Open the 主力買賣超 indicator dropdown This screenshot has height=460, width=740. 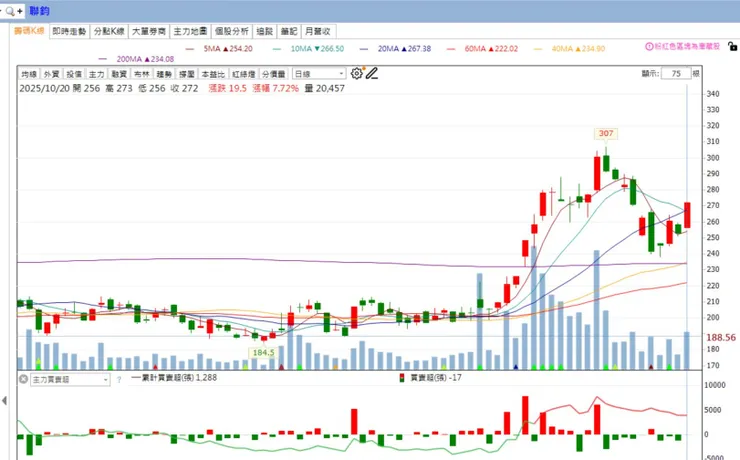click(x=70, y=379)
